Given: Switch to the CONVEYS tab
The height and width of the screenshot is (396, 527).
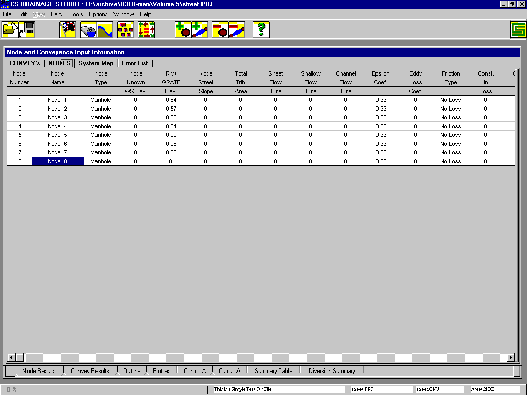Looking at the screenshot, I should pyautogui.click(x=25, y=63).
